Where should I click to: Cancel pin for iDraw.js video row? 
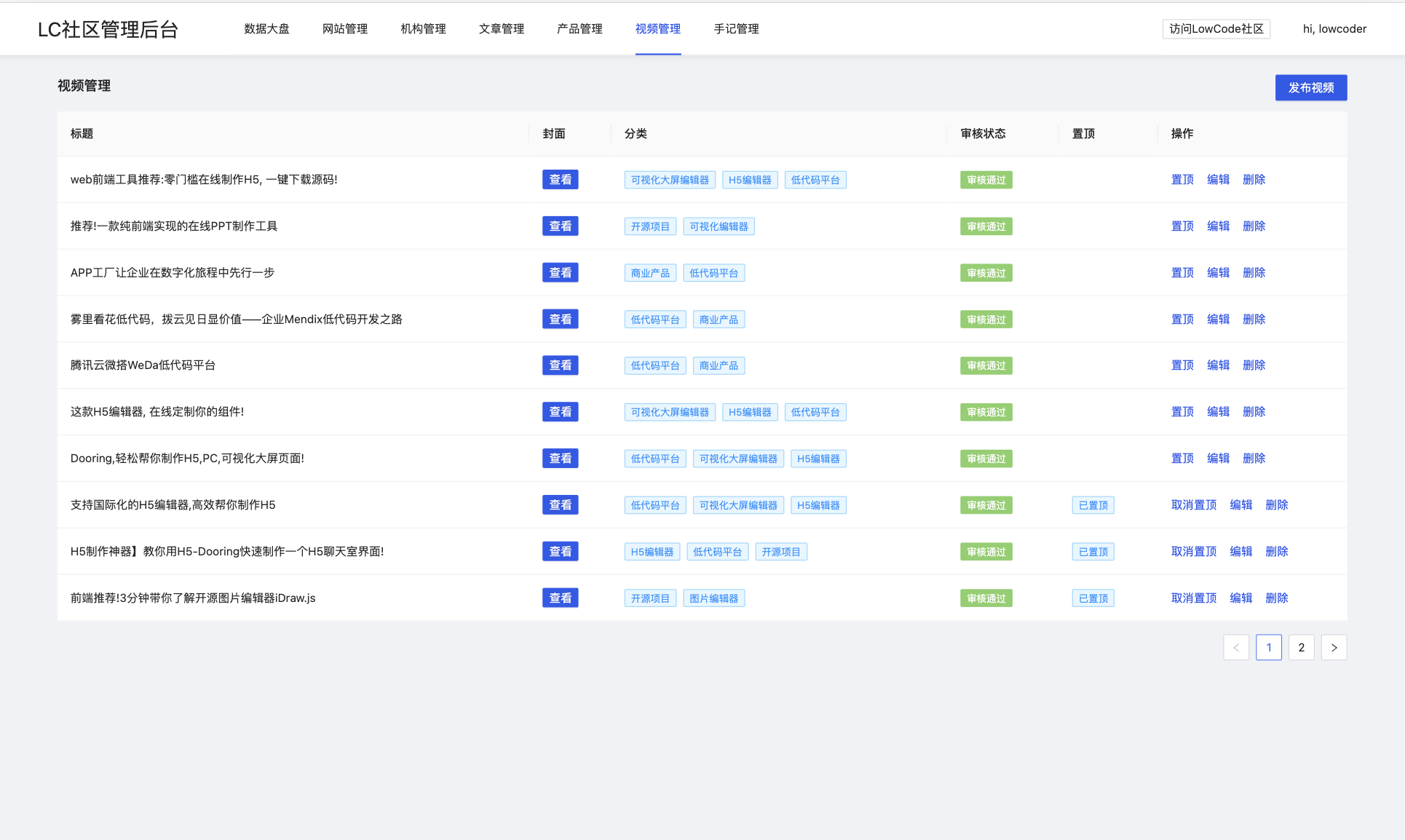(1193, 598)
